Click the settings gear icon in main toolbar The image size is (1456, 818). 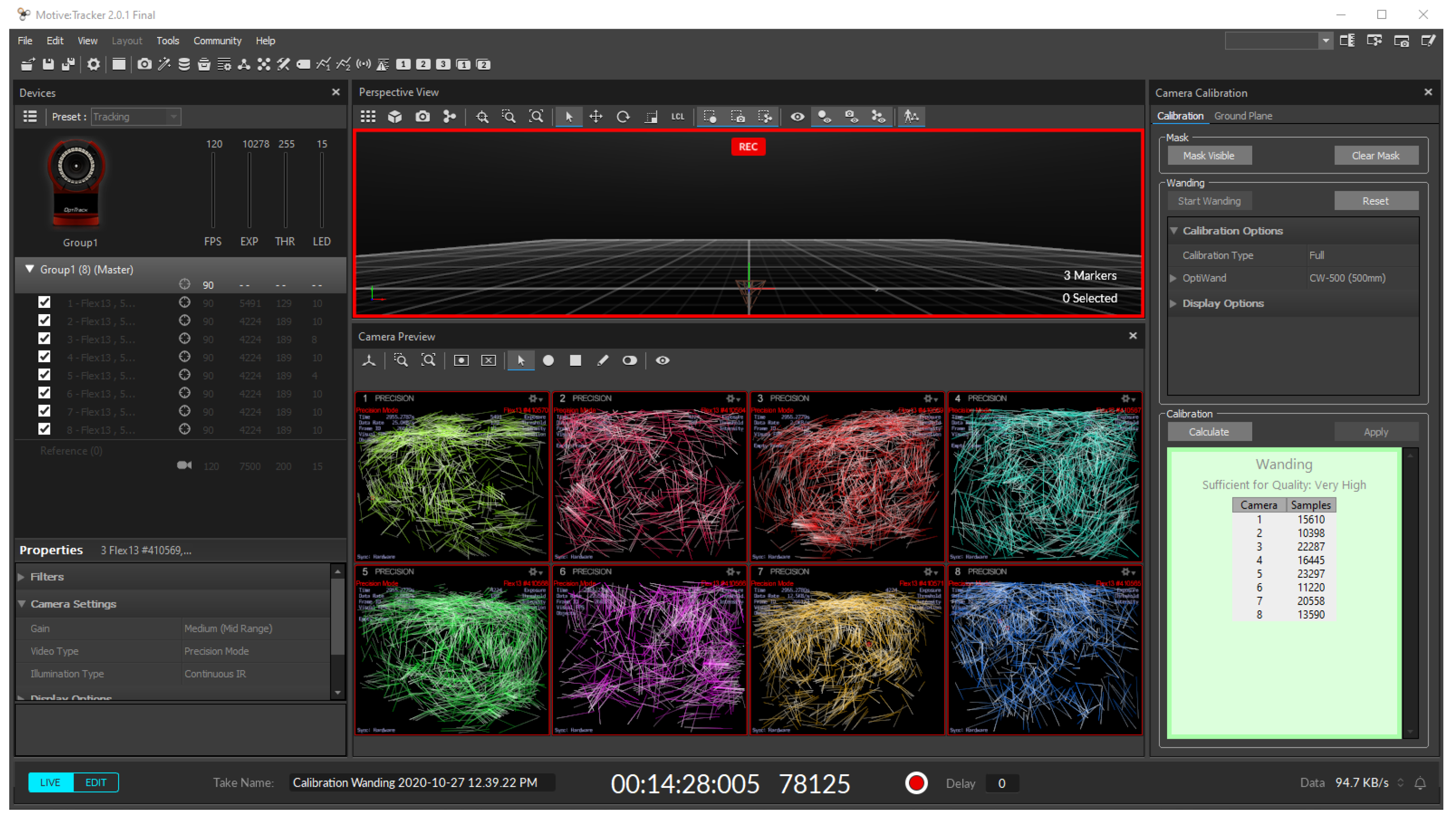click(93, 65)
